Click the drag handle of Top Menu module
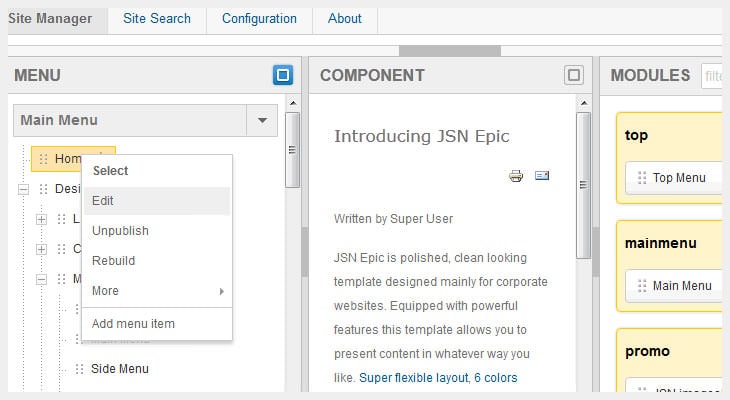730x400 pixels. (640, 178)
